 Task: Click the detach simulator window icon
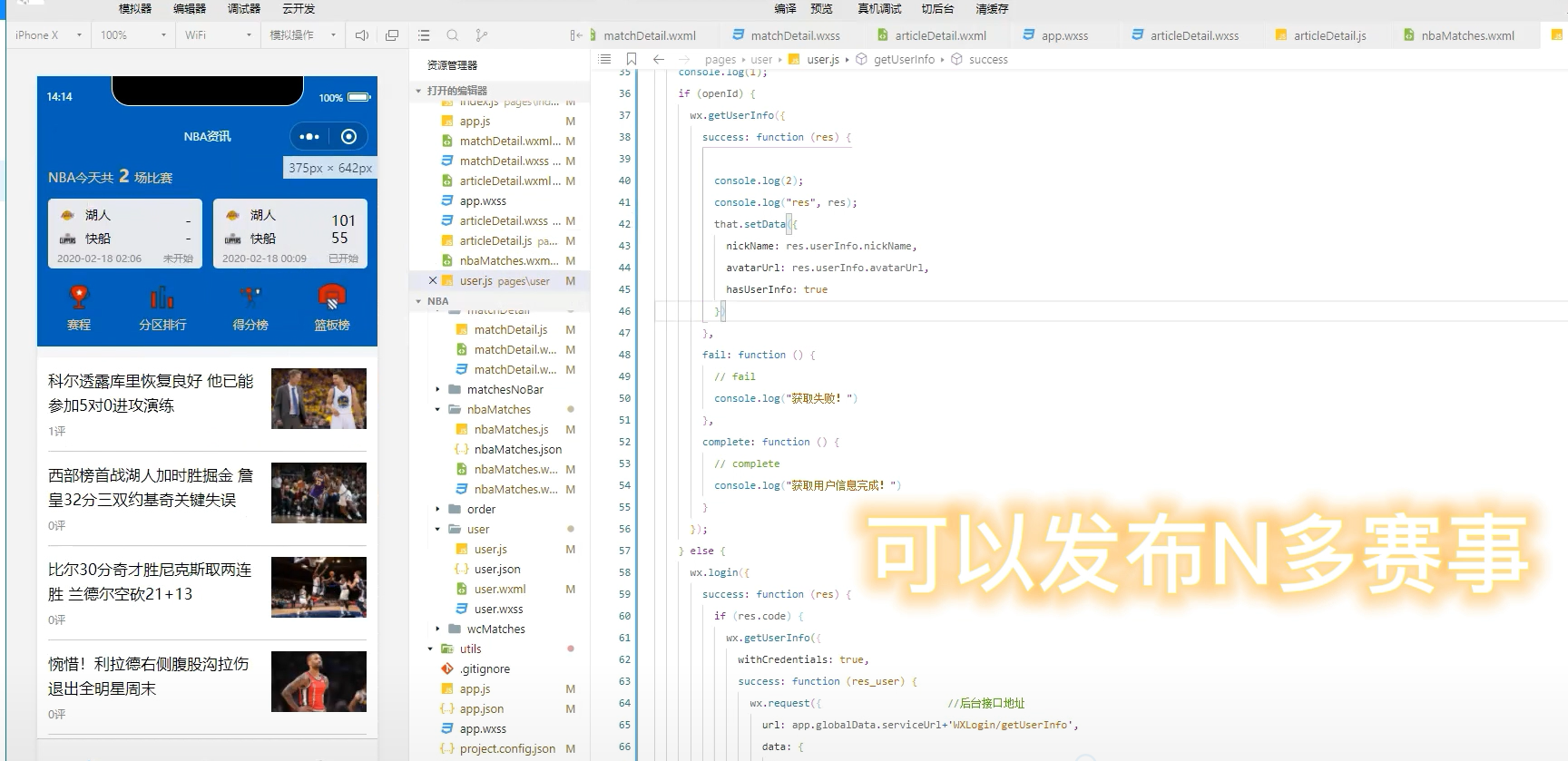(x=392, y=35)
